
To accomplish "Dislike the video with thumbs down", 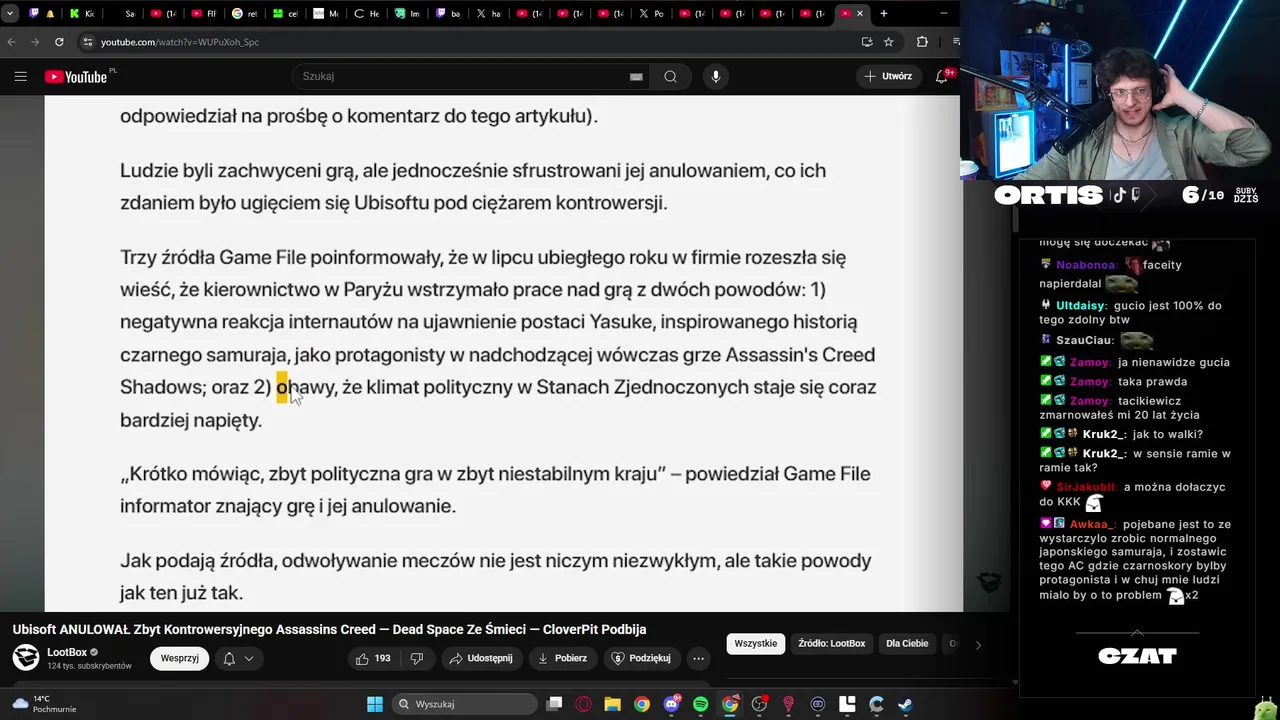I will pos(417,658).
